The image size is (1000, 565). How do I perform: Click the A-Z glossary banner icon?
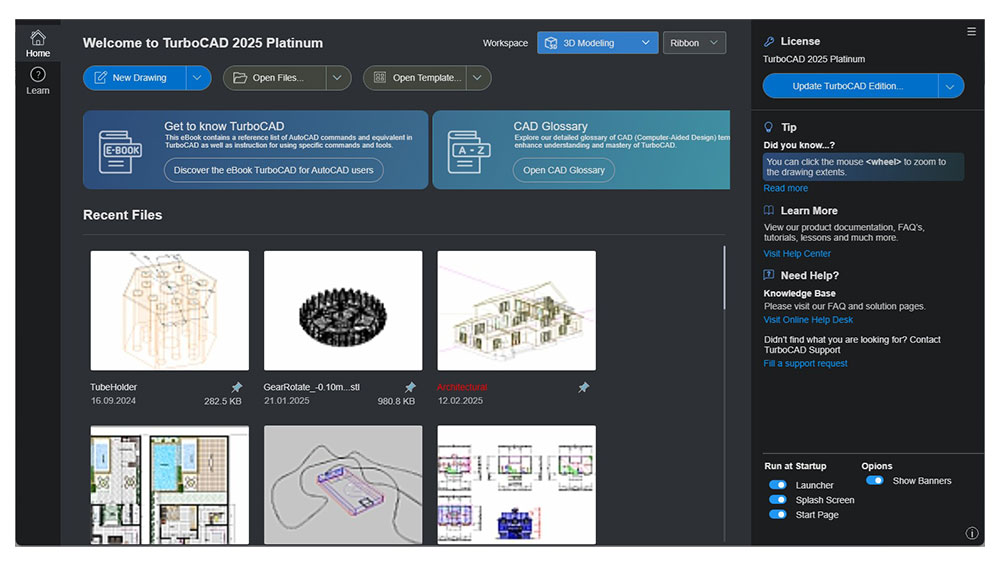click(x=469, y=152)
